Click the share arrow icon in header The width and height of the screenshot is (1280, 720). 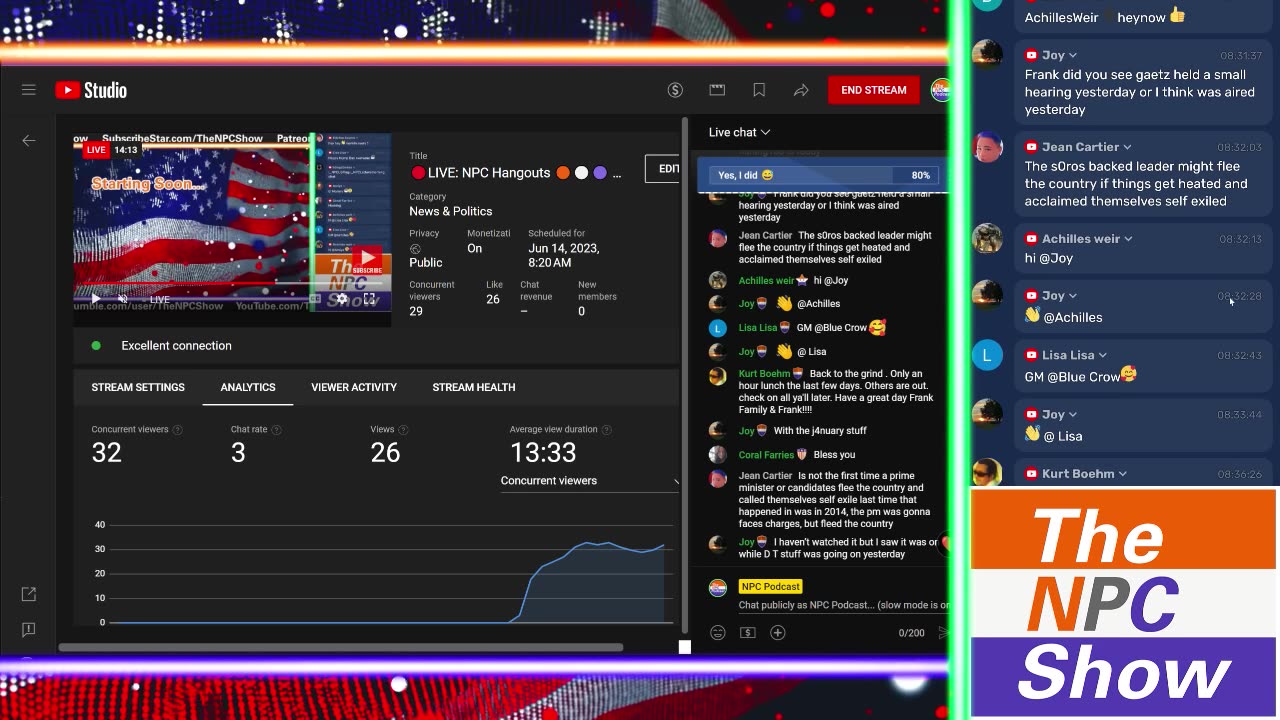pyautogui.click(x=801, y=90)
